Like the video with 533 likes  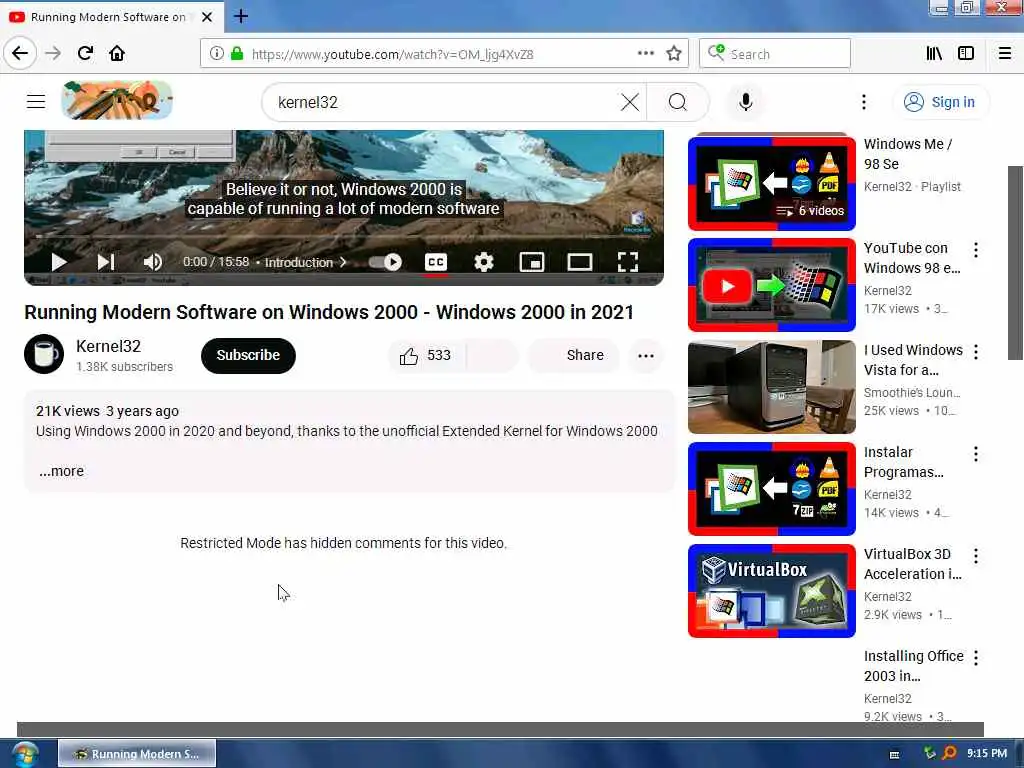point(426,355)
